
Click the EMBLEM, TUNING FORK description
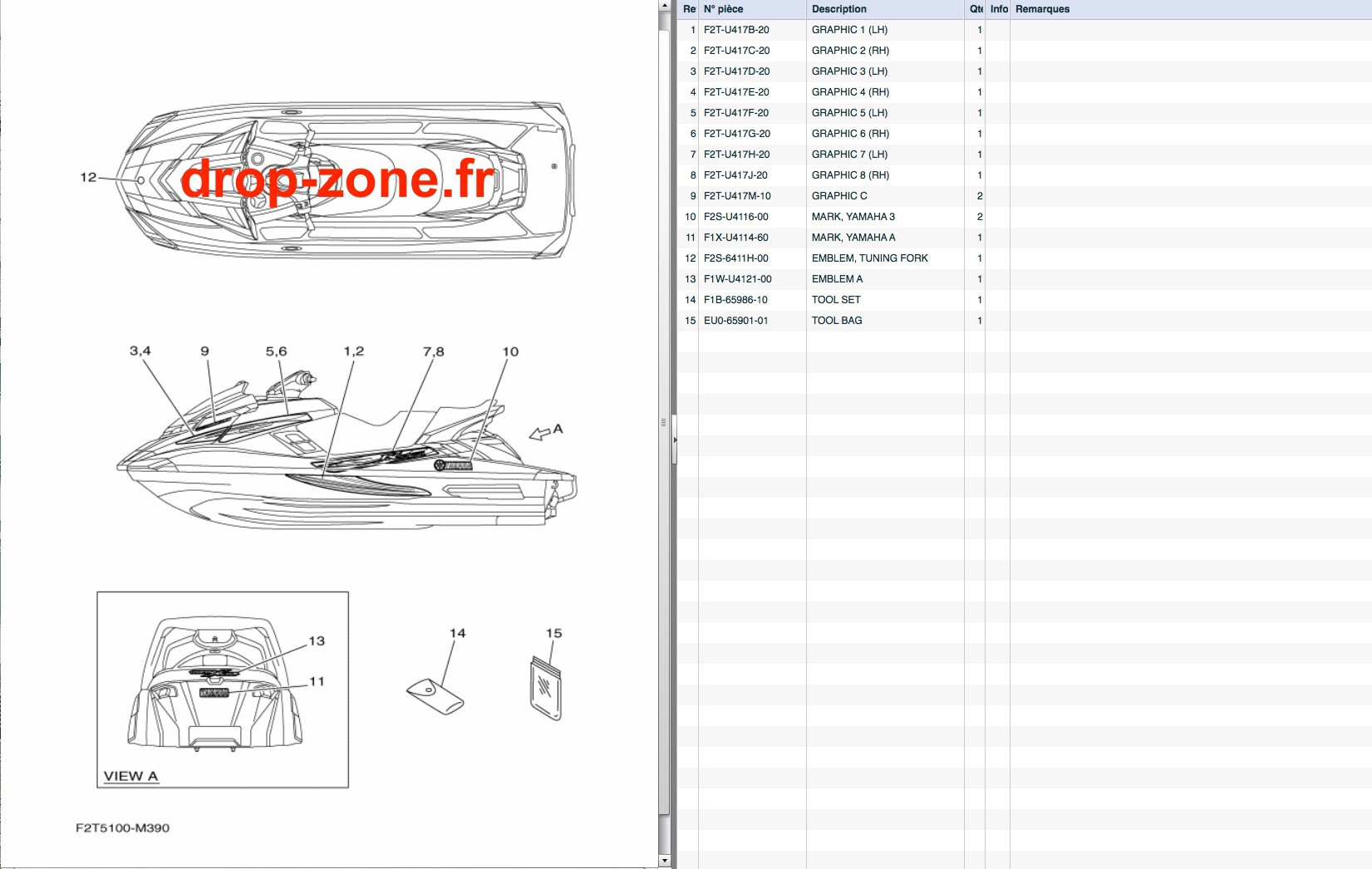tap(869, 258)
